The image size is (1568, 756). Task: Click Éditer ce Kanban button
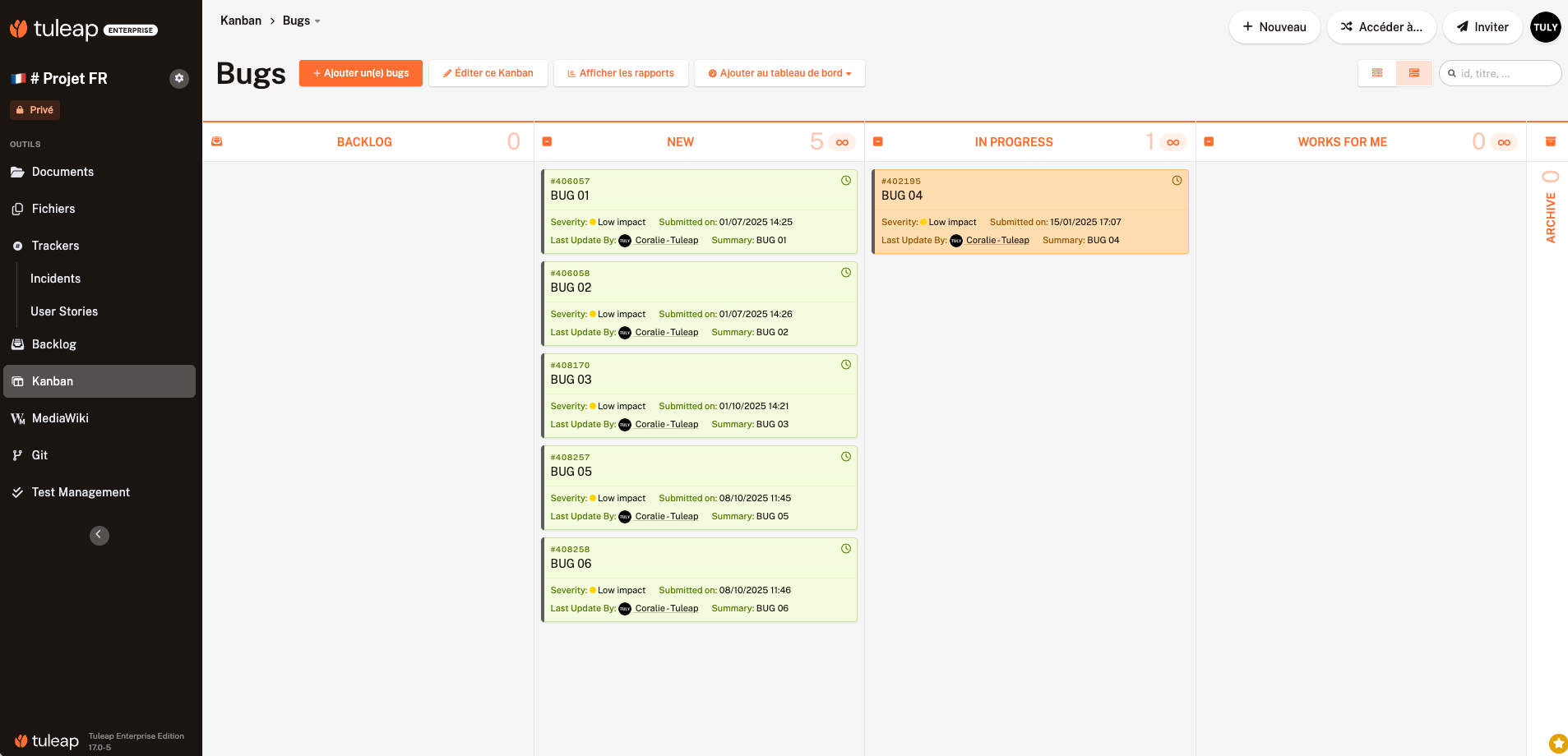[488, 73]
